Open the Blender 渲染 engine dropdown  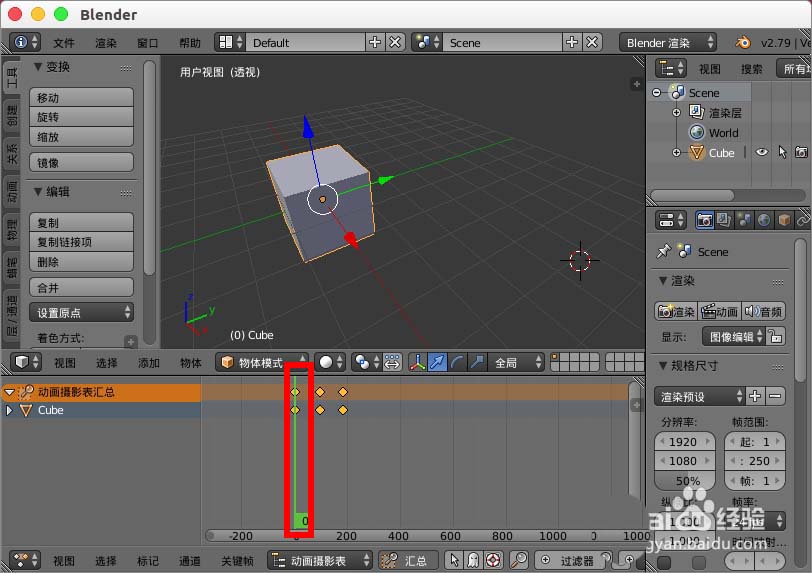668,42
